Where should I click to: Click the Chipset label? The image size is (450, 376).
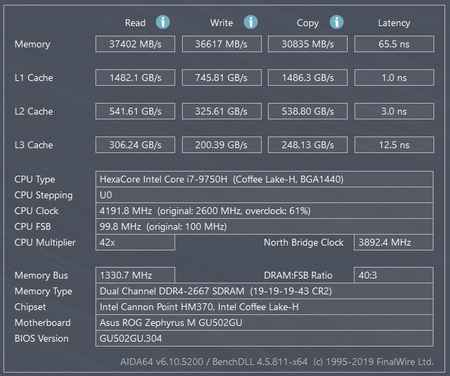click(x=30, y=307)
